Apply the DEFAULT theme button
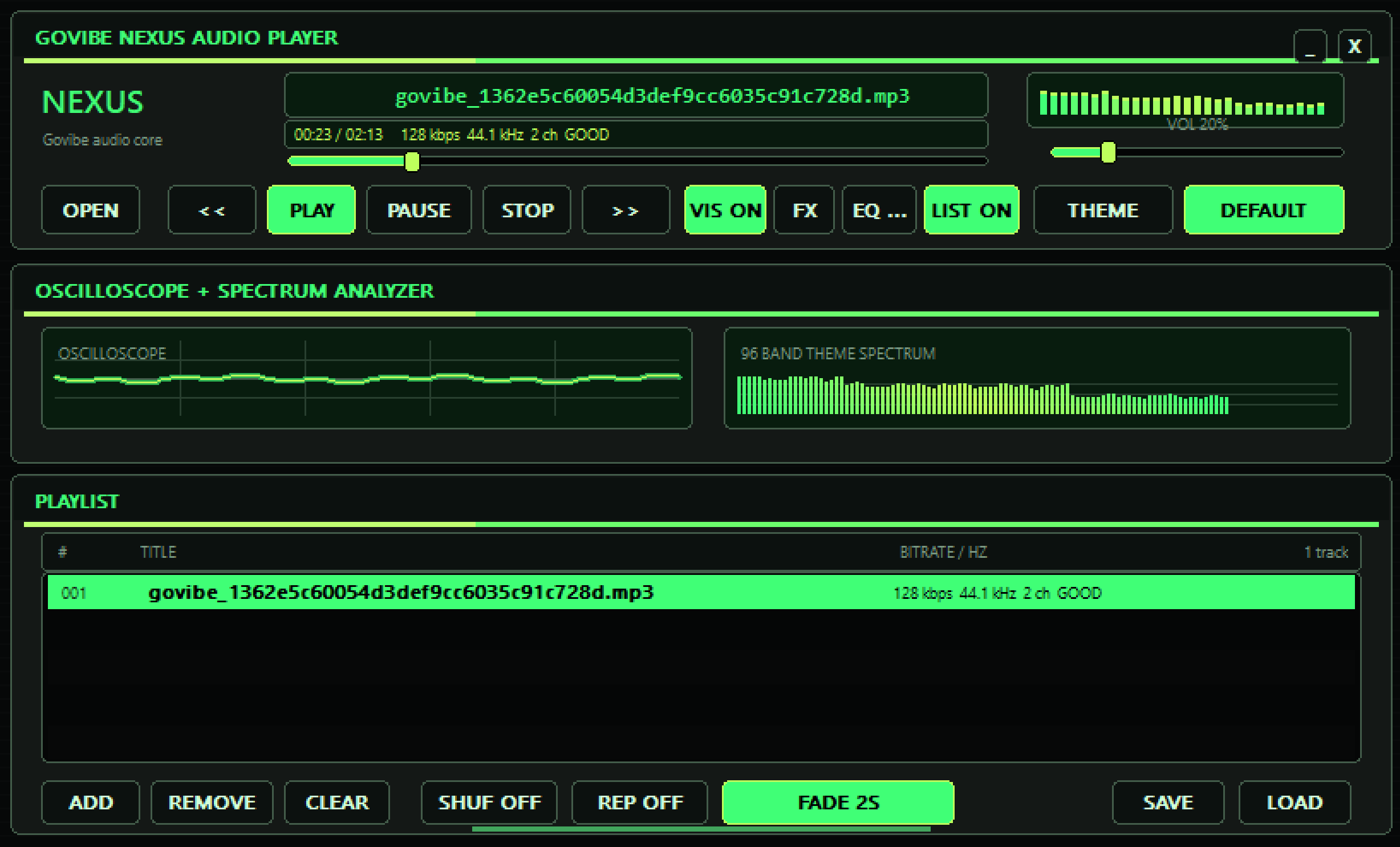The width and height of the screenshot is (1400, 847). tap(1264, 210)
